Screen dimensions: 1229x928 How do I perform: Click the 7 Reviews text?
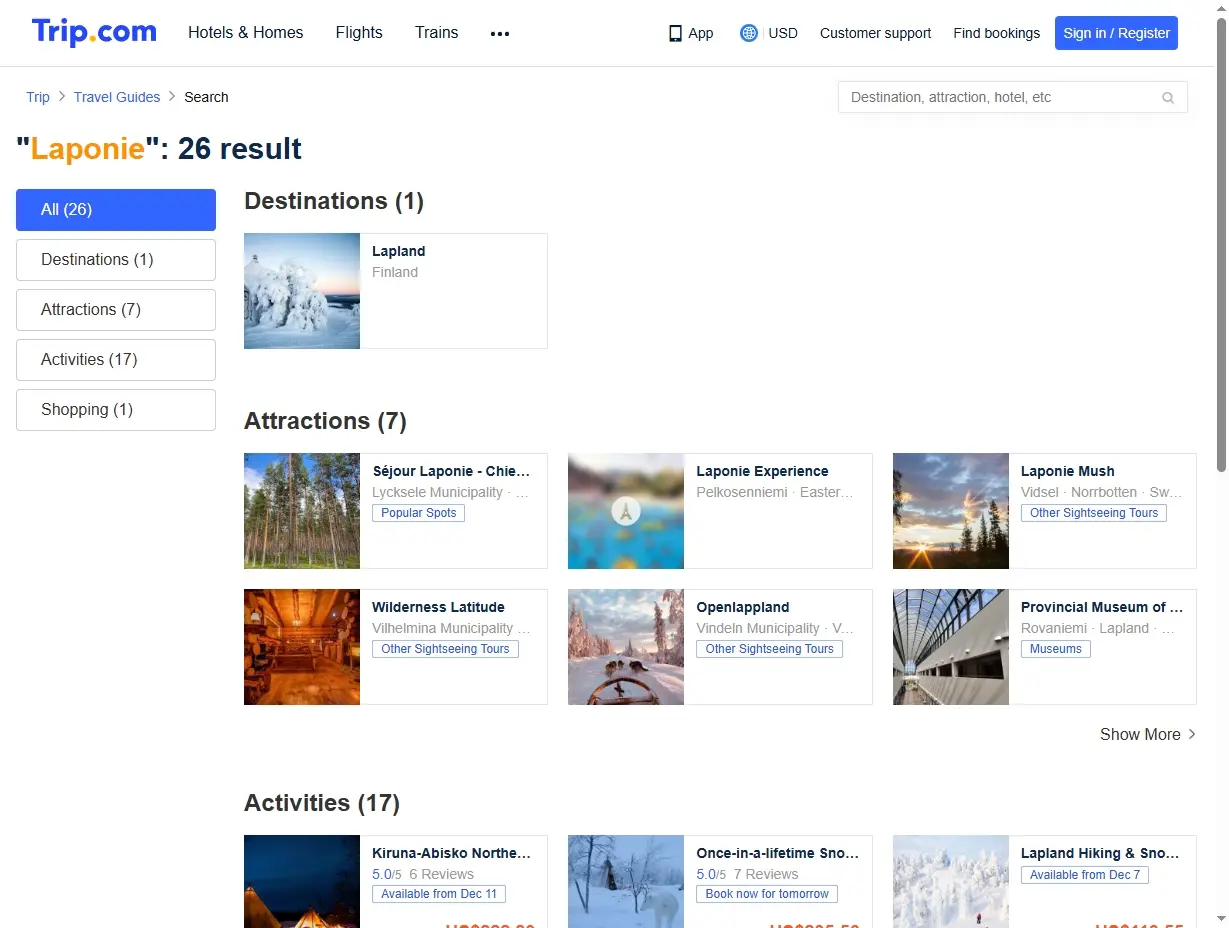click(x=766, y=874)
